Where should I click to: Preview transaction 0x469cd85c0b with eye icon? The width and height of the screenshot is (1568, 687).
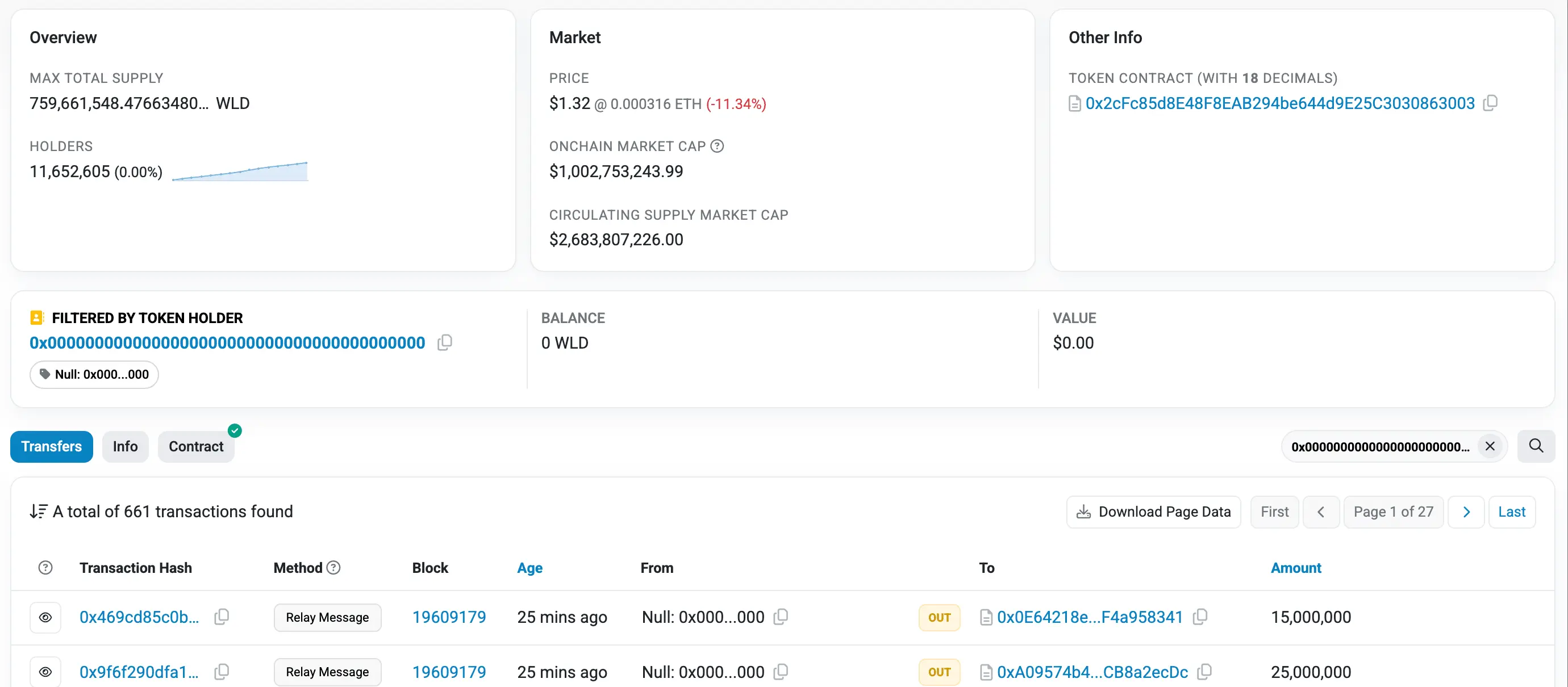[45, 618]
